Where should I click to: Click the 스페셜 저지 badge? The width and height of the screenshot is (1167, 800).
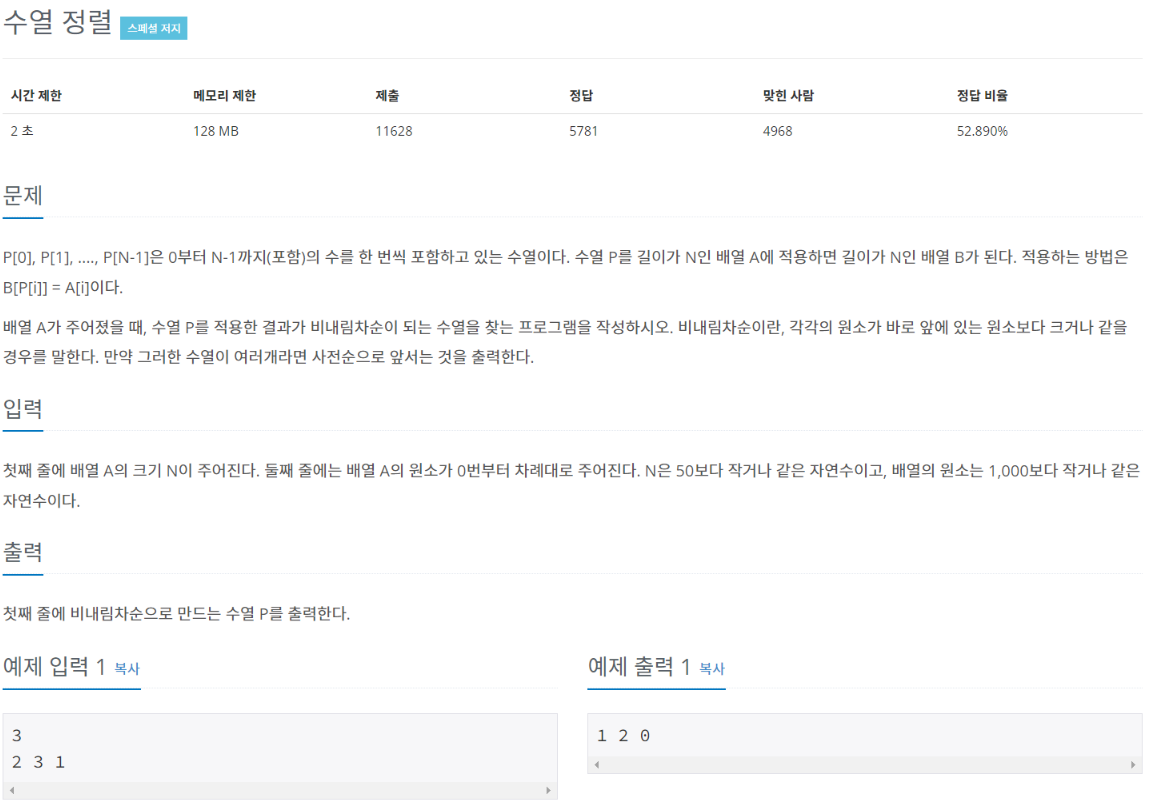tap(153, 28)
